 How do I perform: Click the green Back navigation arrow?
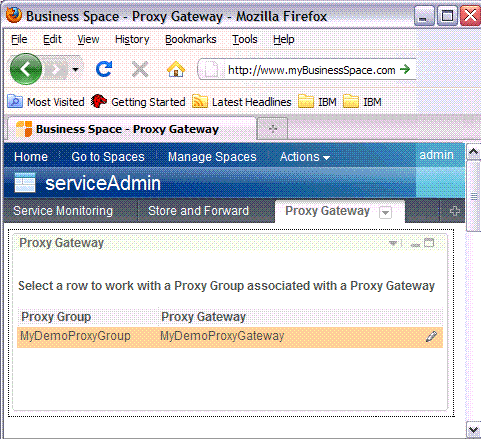pyautogui.click(x=26, y=69)
